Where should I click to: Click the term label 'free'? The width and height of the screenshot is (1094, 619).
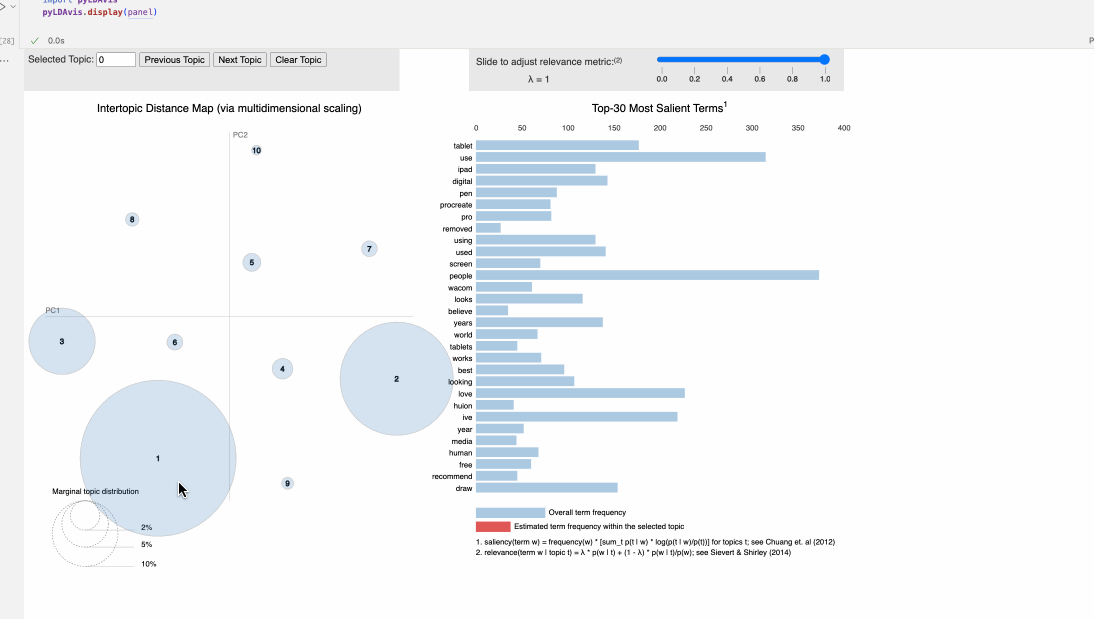465,465
